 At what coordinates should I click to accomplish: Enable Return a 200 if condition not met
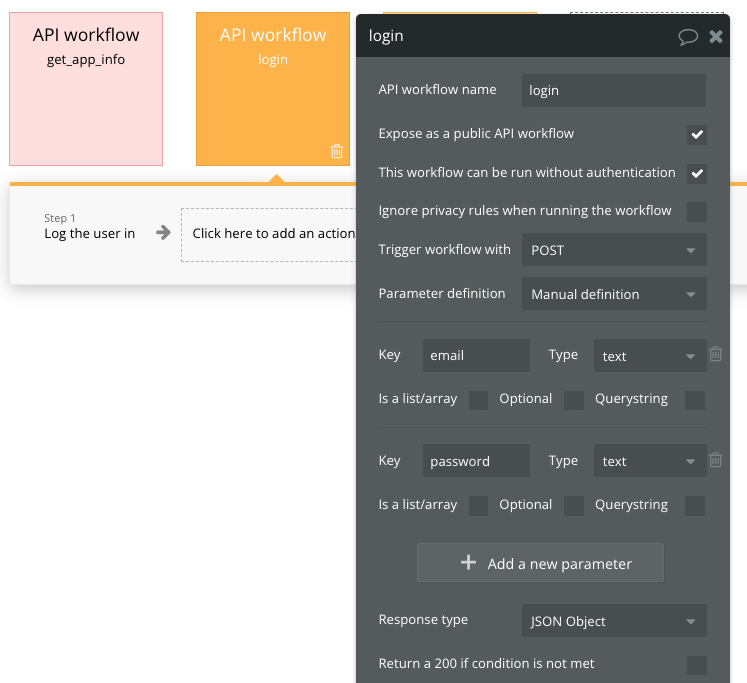click(x=697, y=665)
